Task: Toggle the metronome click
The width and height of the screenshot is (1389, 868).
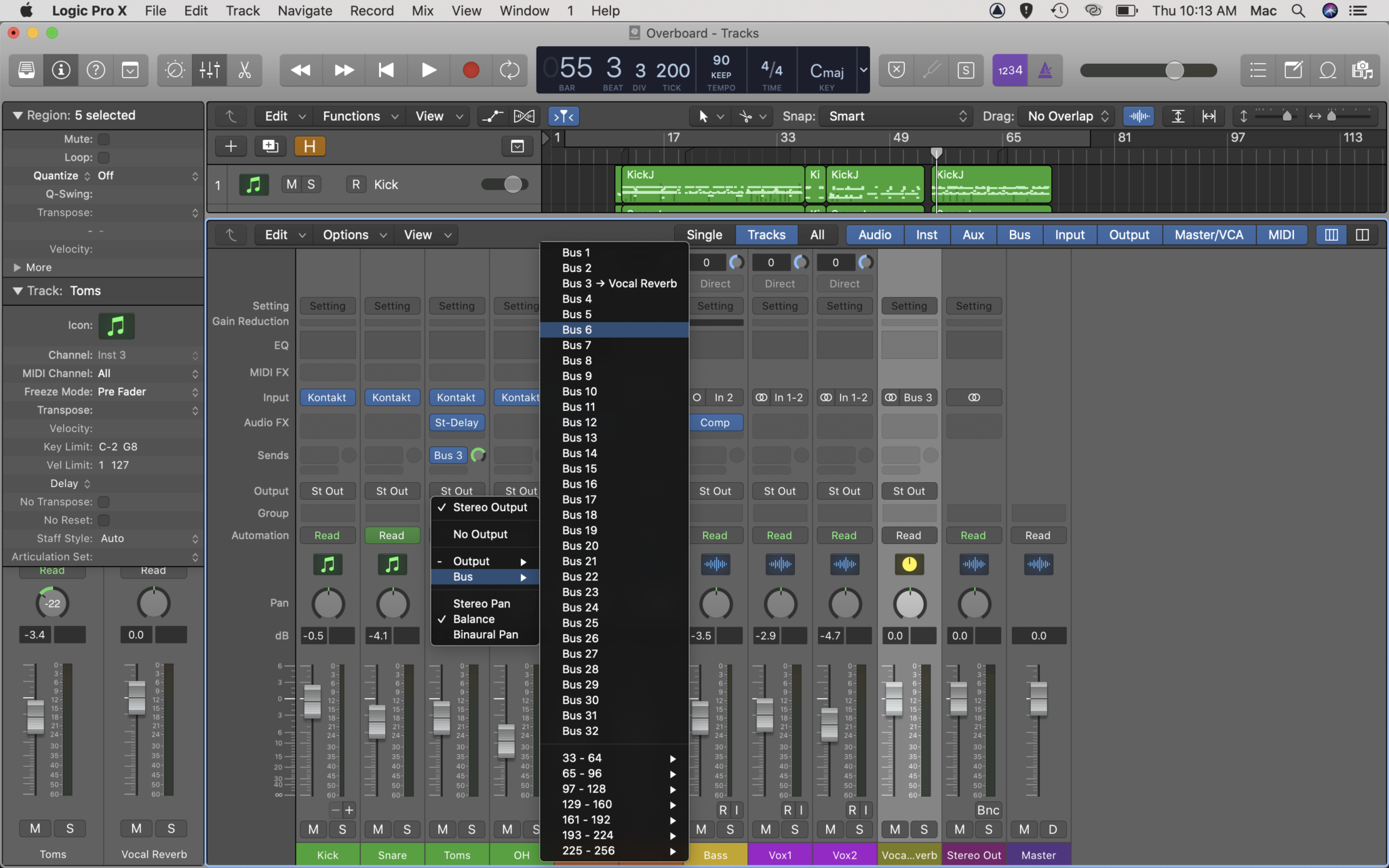Action: coord(1046,70)
